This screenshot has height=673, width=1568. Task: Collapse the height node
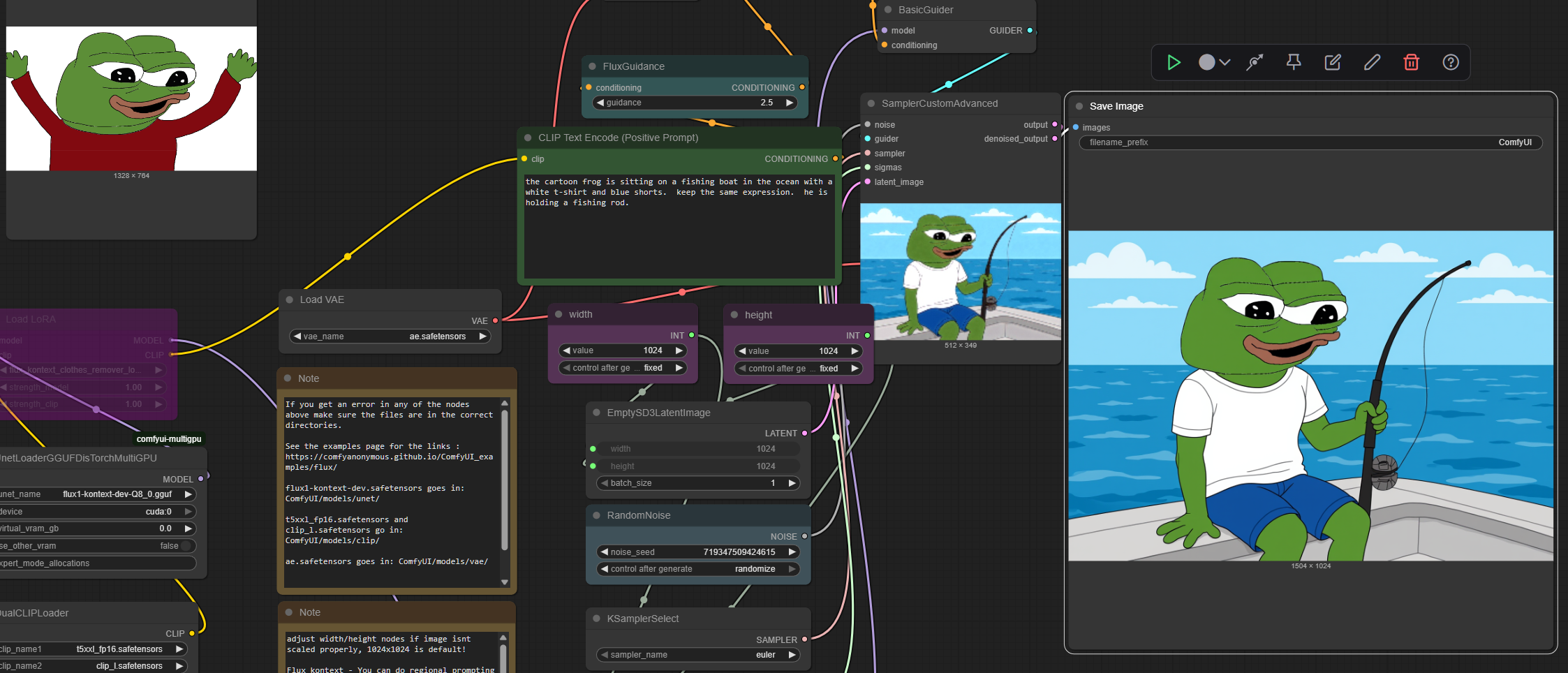pyautogui.click(x=734, y=315)
